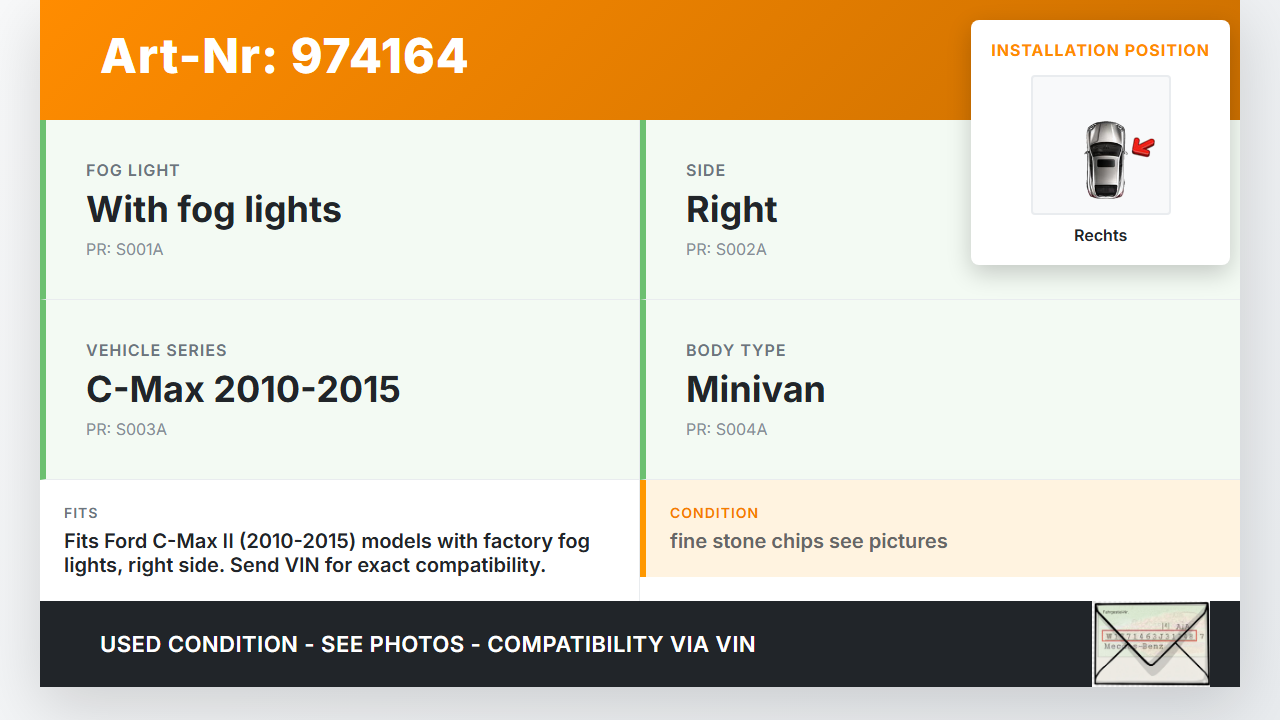Click the PR: S001A code
The width and height of the screenshot is (1280, 720).
(x=124, y=250)
